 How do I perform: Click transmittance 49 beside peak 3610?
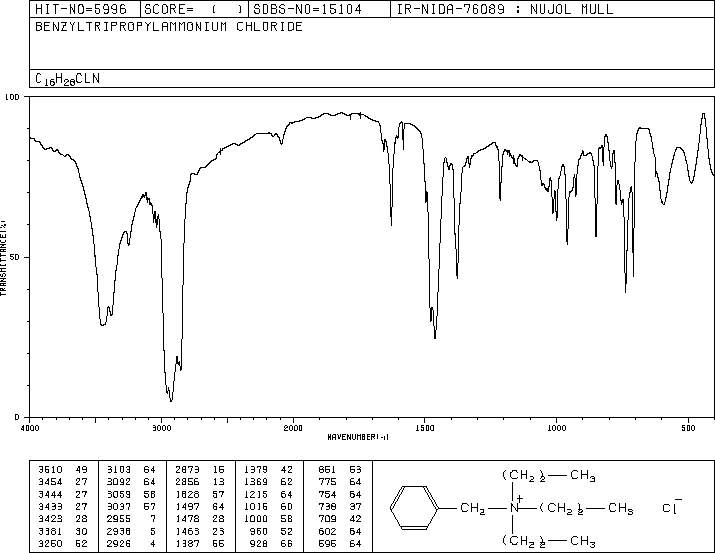[x=82, y=470]
